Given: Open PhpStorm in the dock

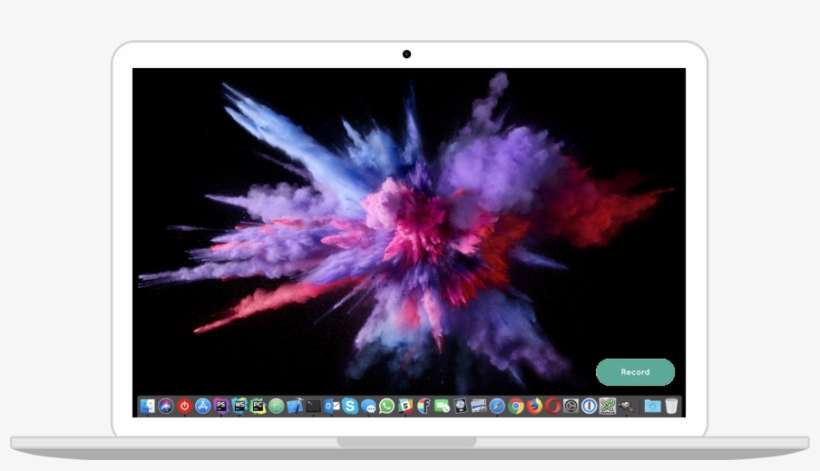Looking at the screenshot, I should tap(221, 406).
